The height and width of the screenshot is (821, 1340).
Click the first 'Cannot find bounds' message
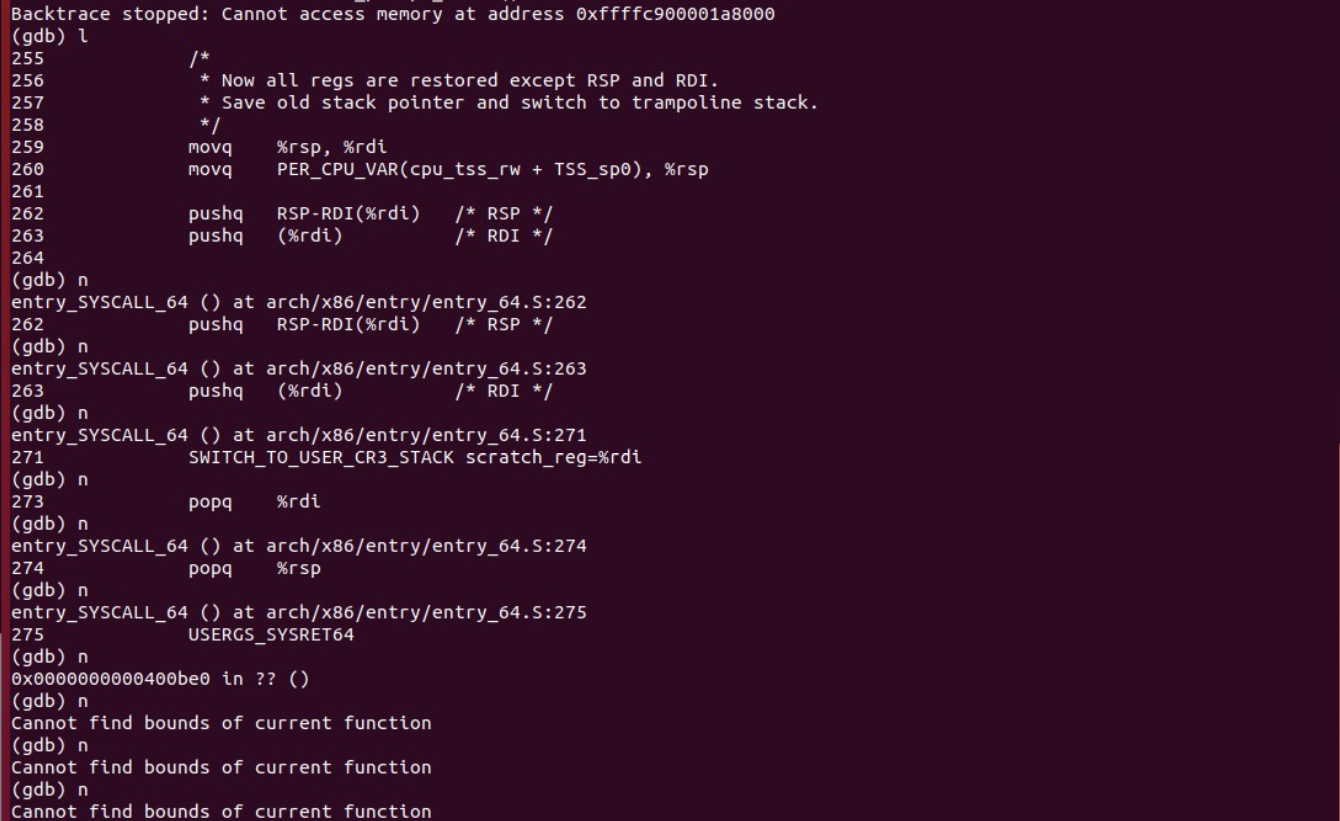pos(221,723)
